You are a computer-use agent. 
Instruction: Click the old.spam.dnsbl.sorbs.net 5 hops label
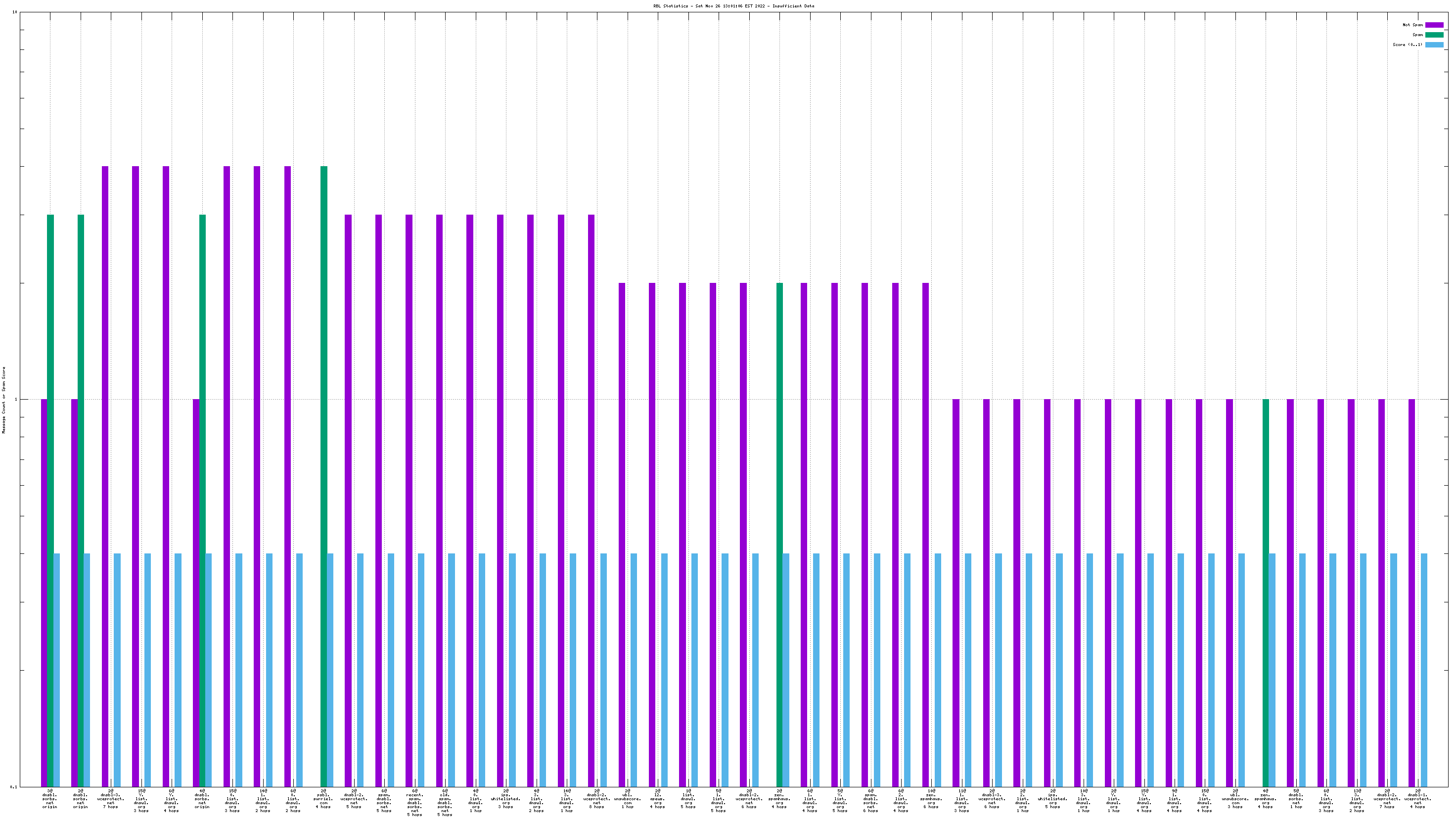[x=445, y=803]
